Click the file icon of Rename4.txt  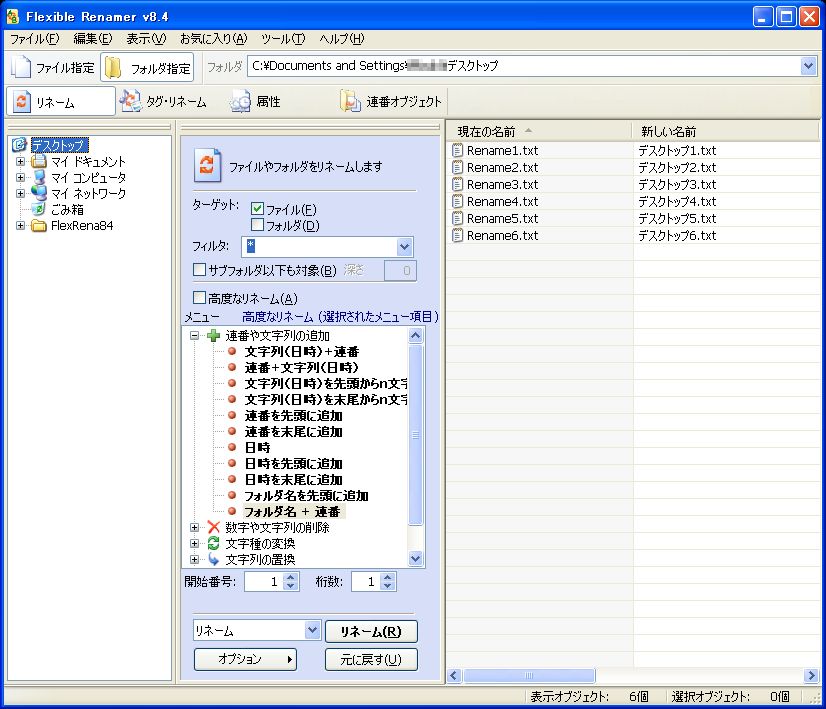(x=457, y=201)
